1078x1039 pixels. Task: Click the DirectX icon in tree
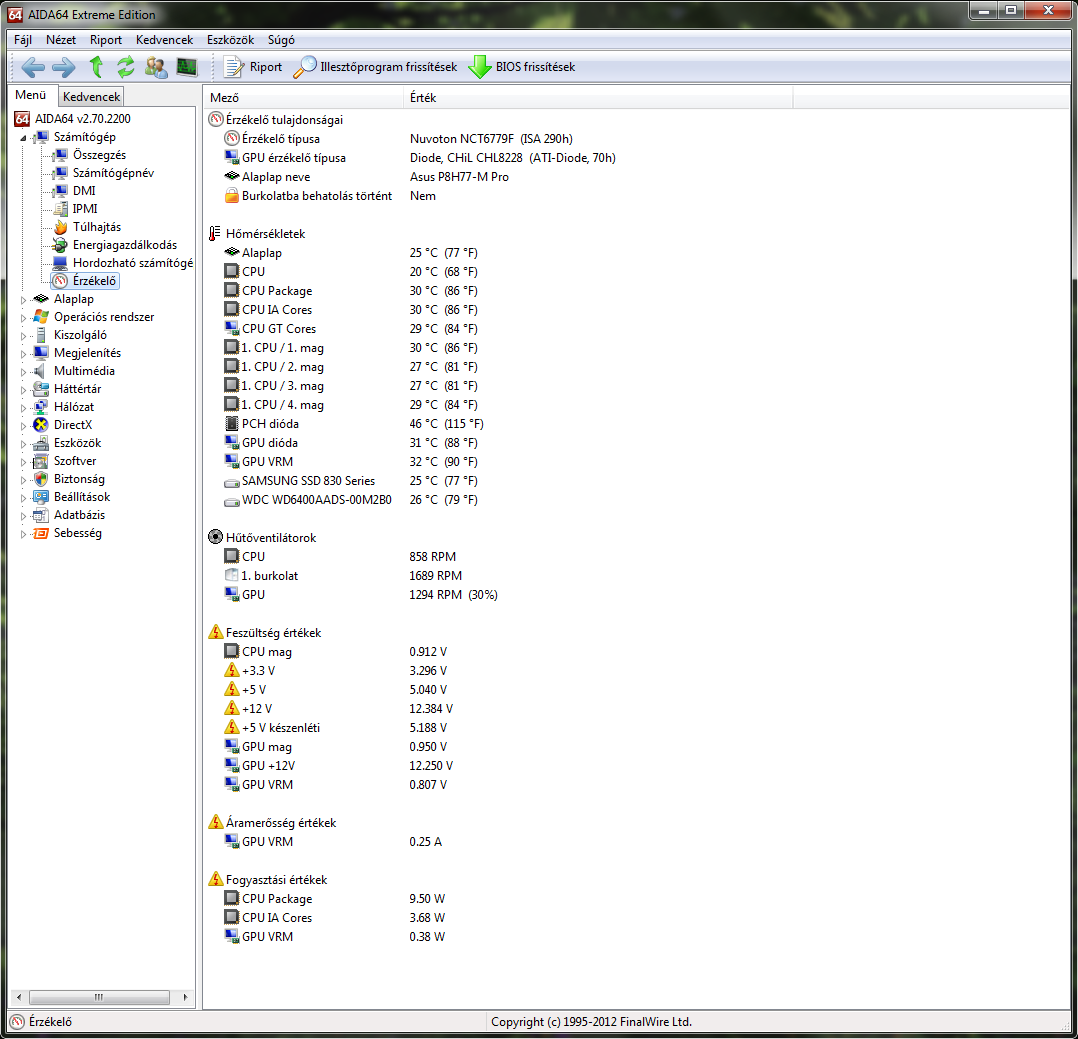(x=41, y=425)
